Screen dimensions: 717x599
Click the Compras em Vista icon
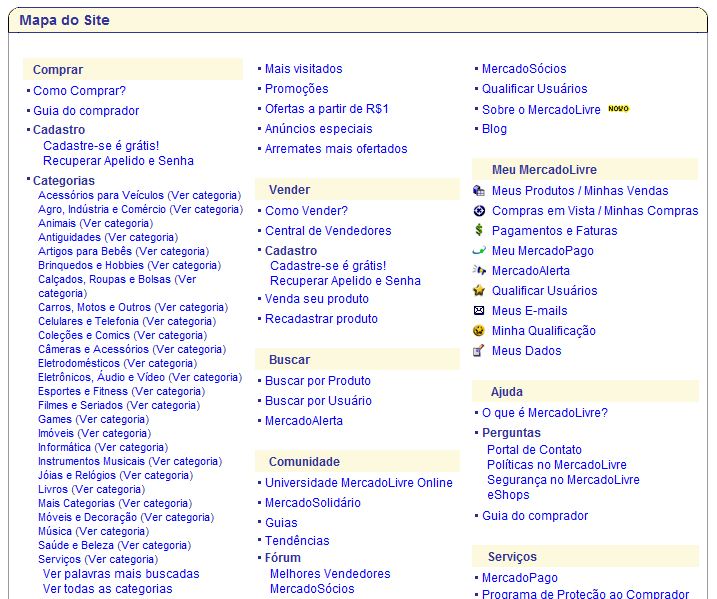coord(479,211)
